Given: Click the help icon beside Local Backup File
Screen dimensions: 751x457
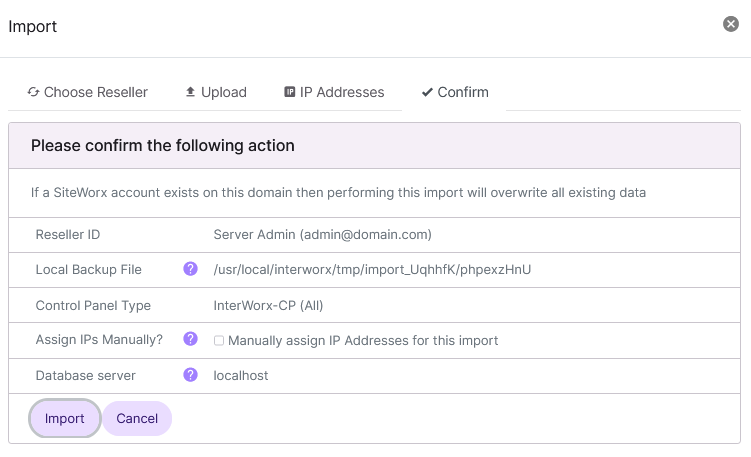Looking at the screenshot, I should [x=190, y=269].
